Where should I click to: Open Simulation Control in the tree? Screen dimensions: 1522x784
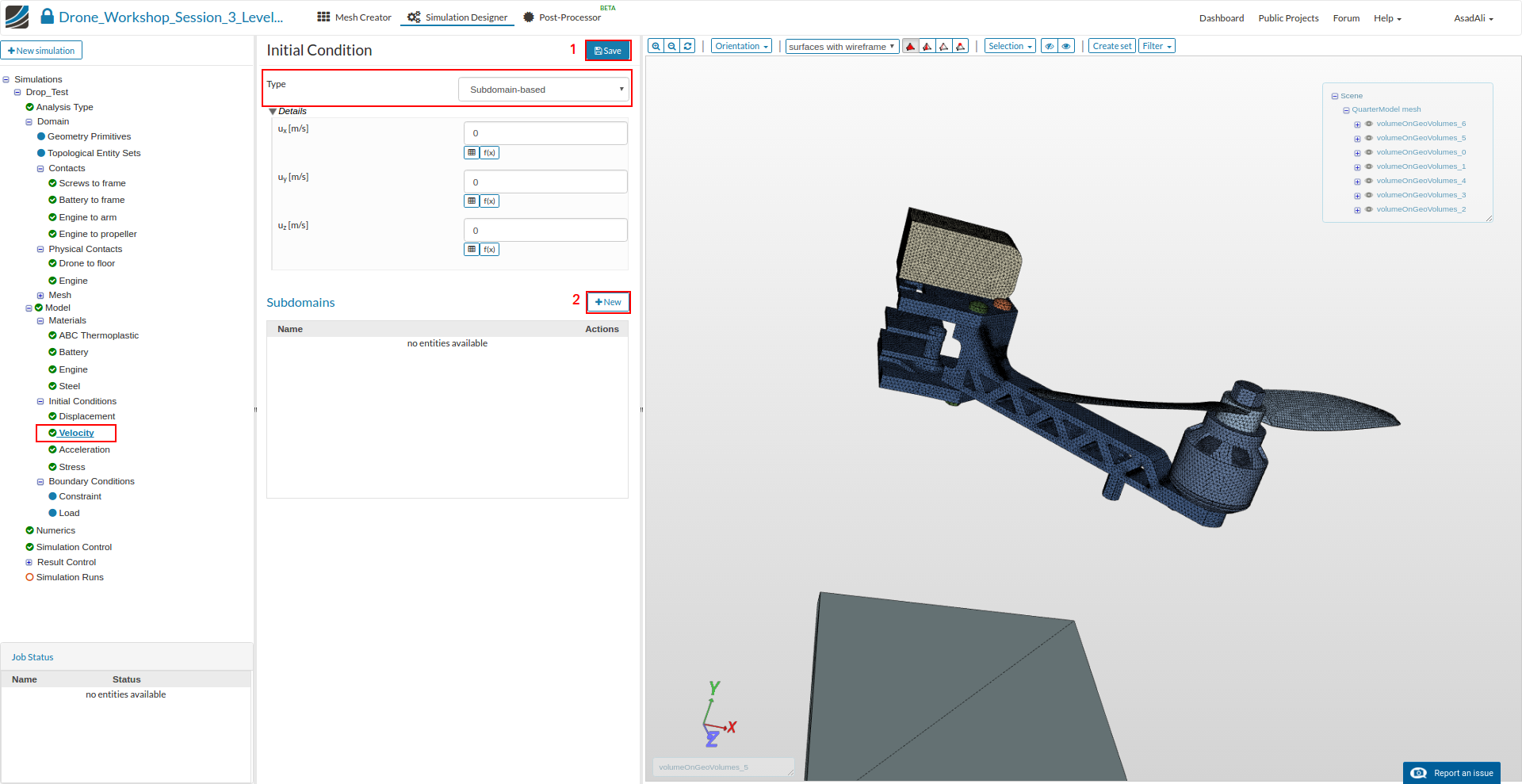click(x=74, y=547)
